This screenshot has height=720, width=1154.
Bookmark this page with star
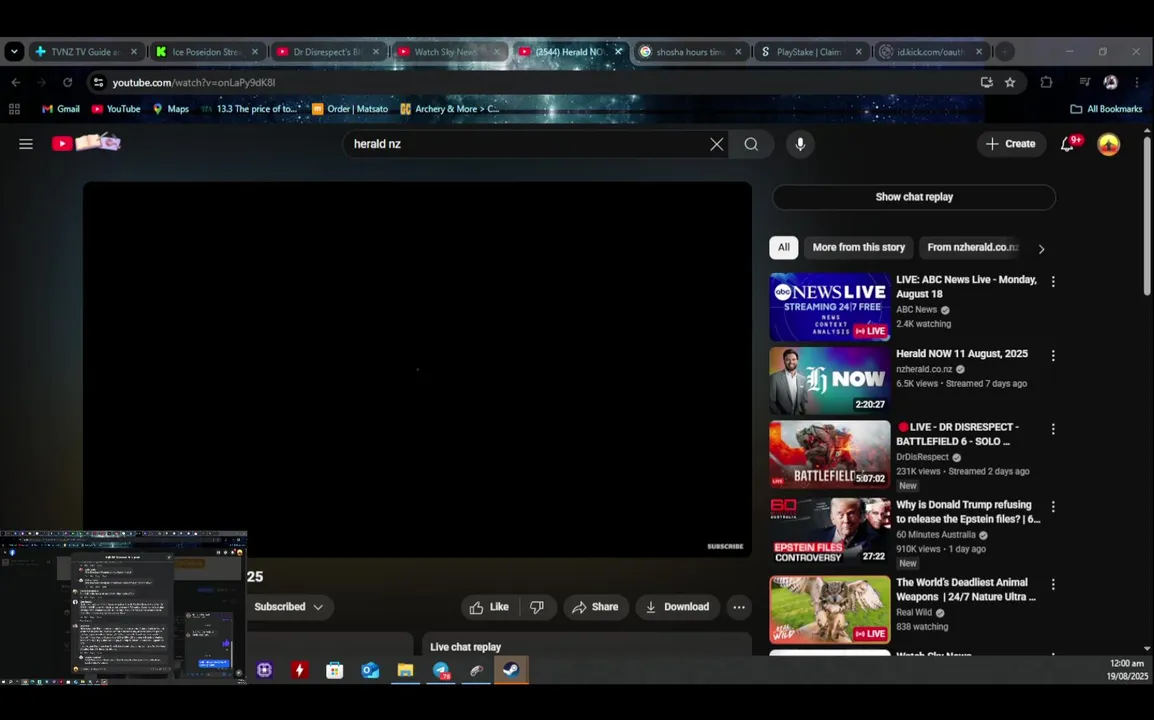(1010, 82)
